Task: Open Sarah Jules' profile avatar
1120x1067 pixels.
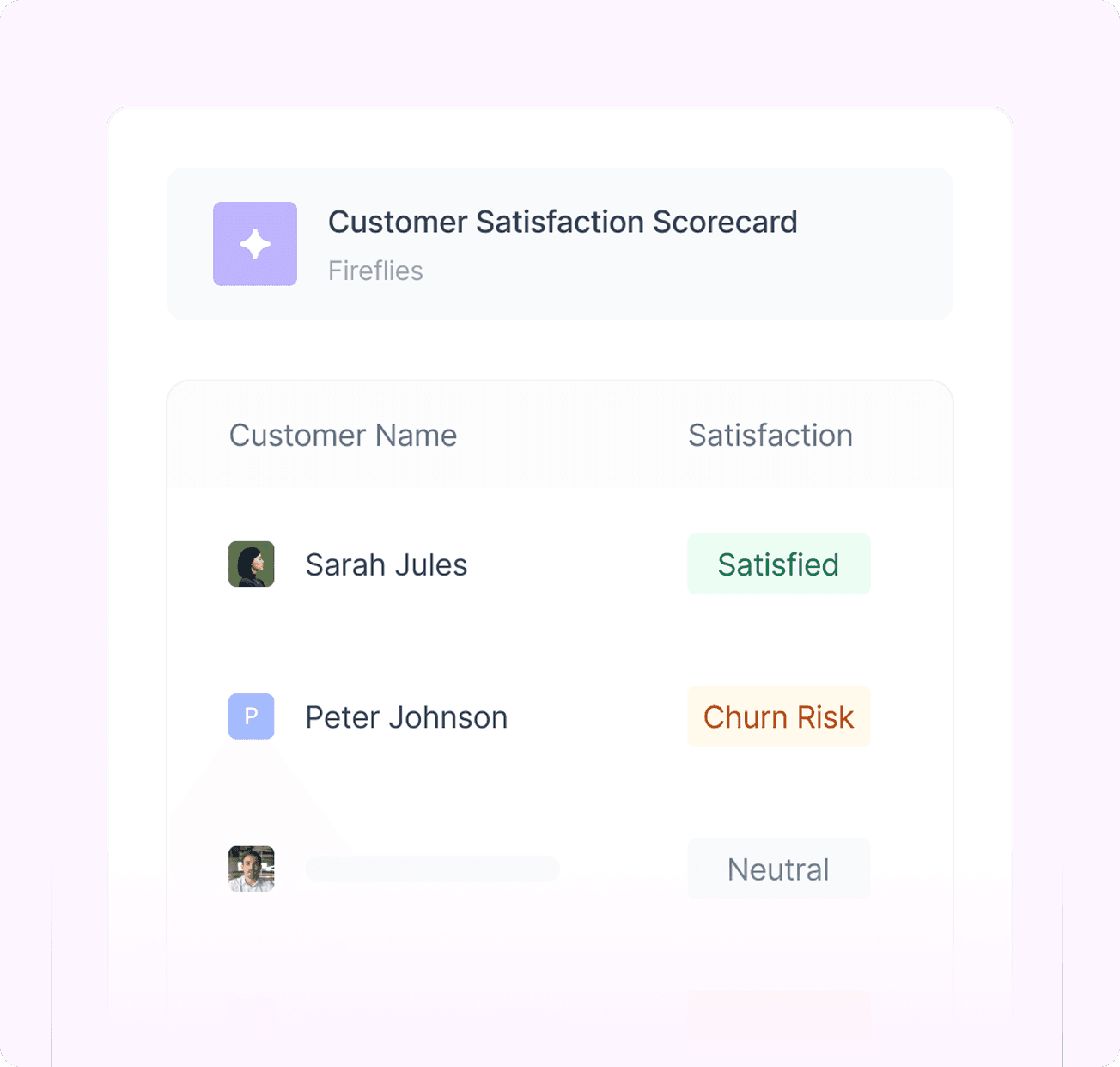Action: click(x=252, y=564)
